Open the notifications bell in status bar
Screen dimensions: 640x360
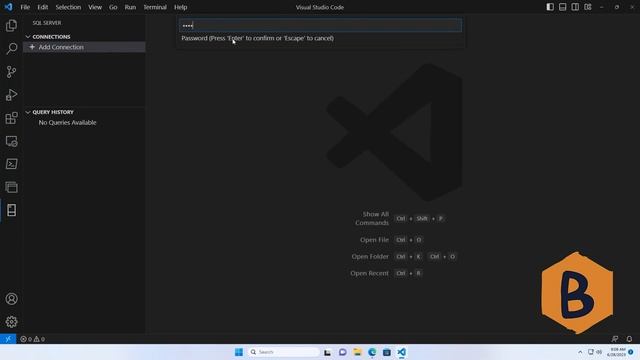[x=629, y=339]
